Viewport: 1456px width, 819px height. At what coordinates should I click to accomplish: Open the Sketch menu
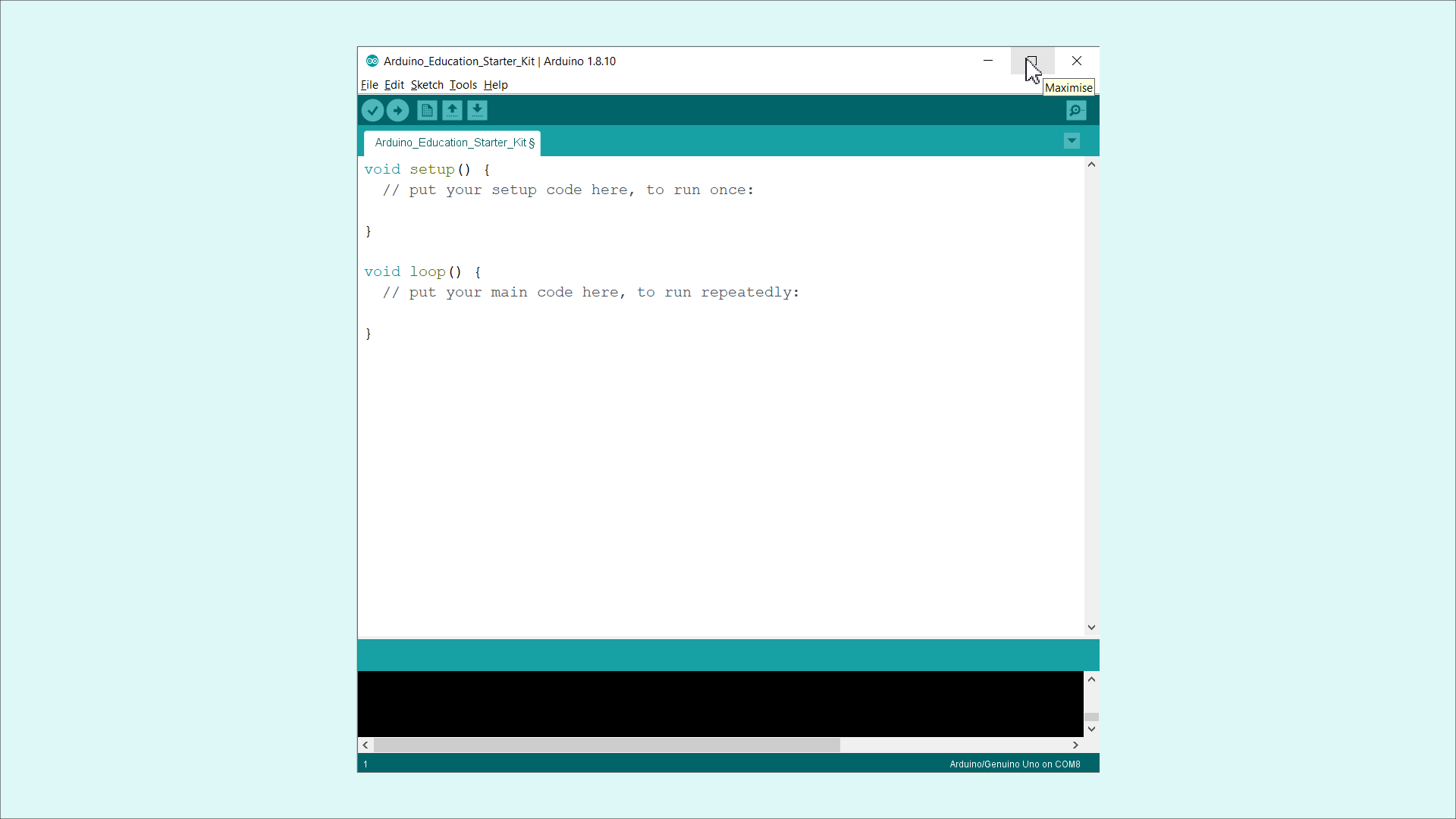pyautogui.click(x=427, y=85)
